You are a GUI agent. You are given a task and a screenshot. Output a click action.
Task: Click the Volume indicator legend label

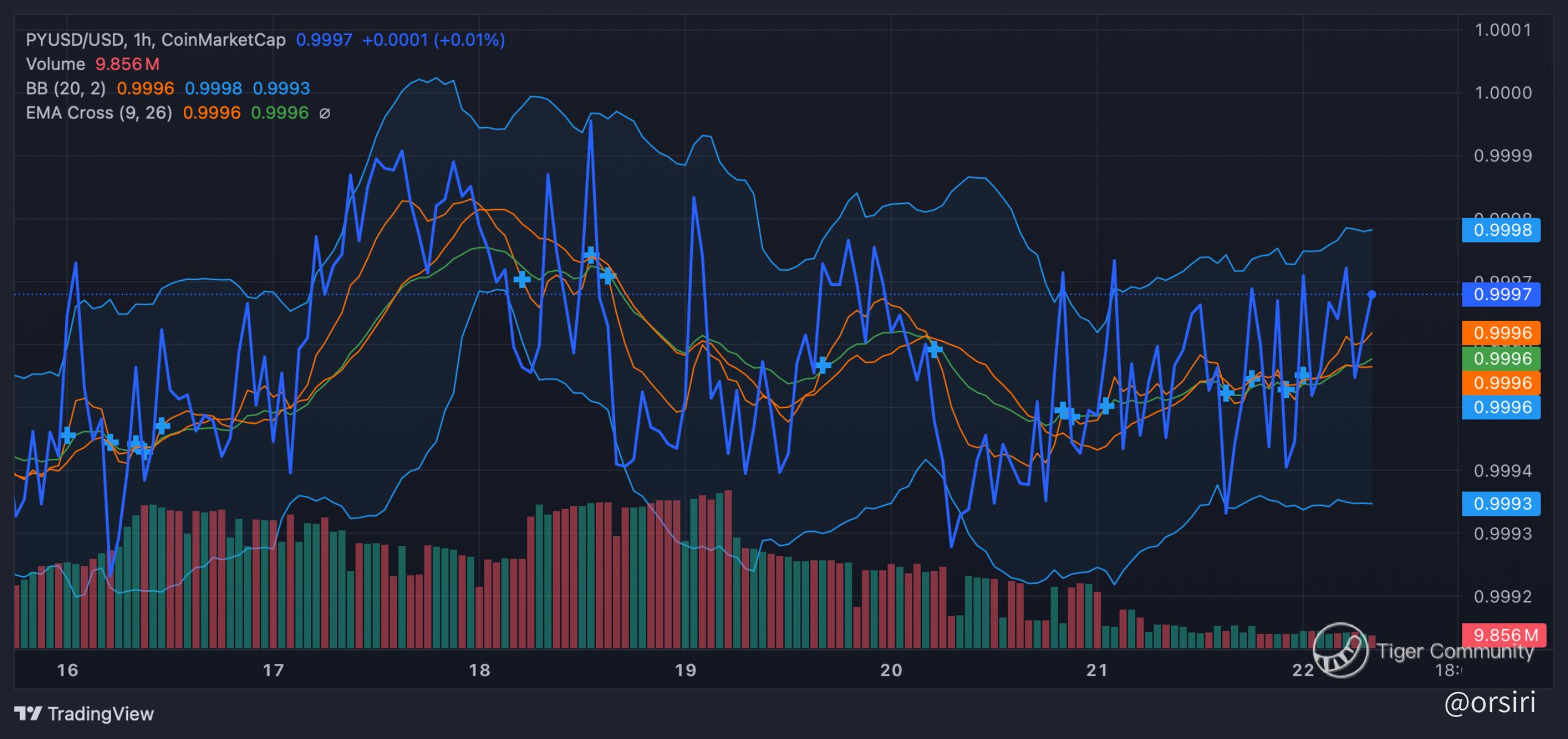click(x=55, y=65)
